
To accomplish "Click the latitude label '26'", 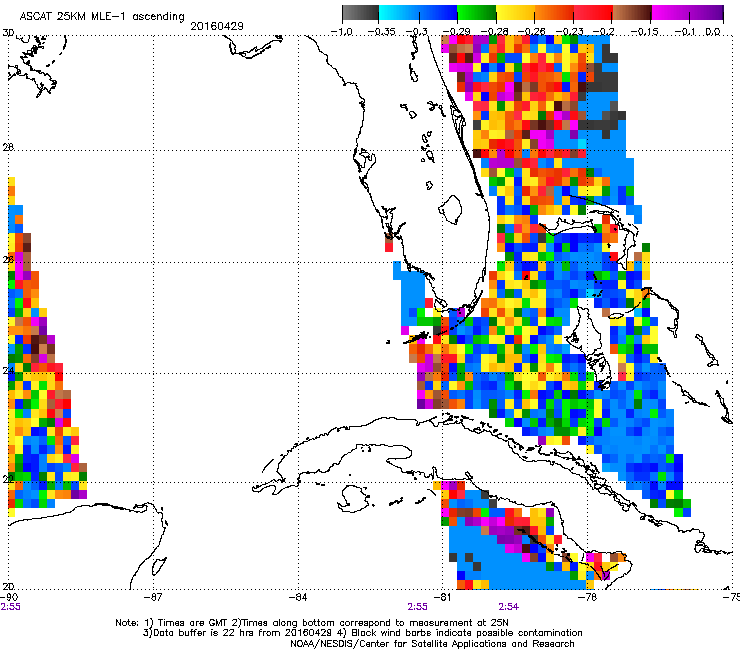I will (8, 260).
